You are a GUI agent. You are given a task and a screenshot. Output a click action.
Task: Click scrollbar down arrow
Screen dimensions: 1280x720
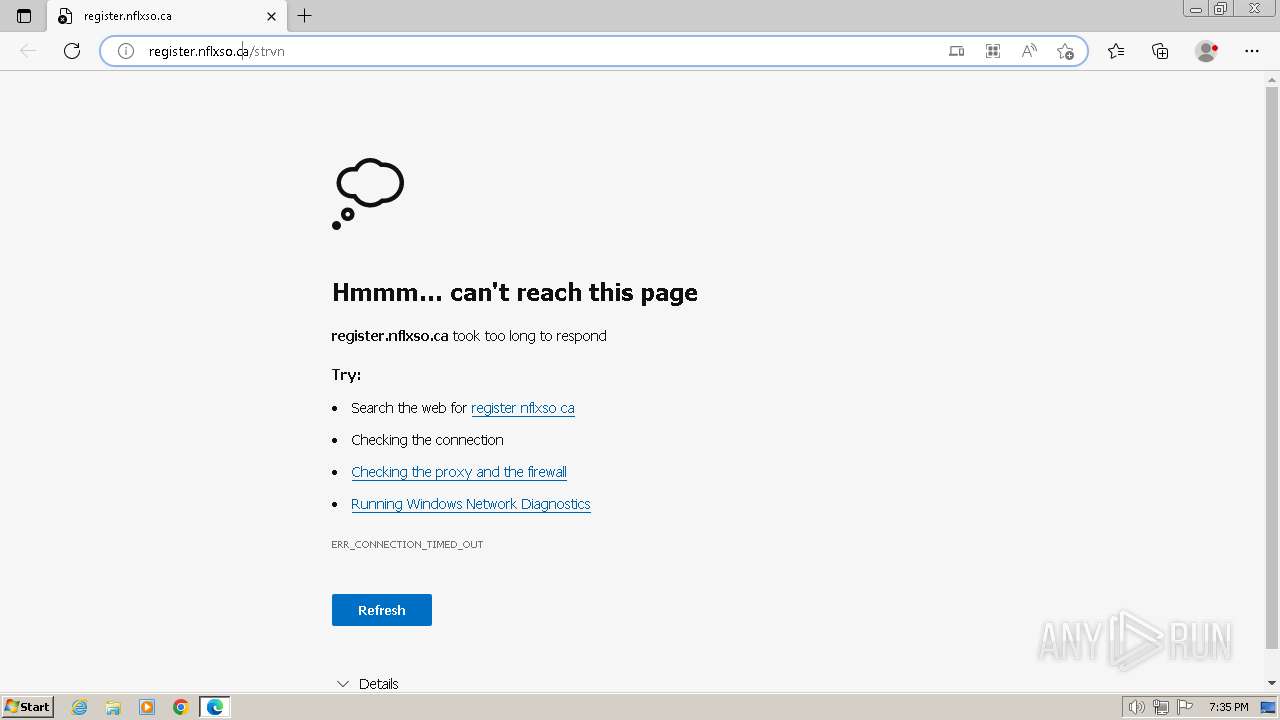(1272, 683)
